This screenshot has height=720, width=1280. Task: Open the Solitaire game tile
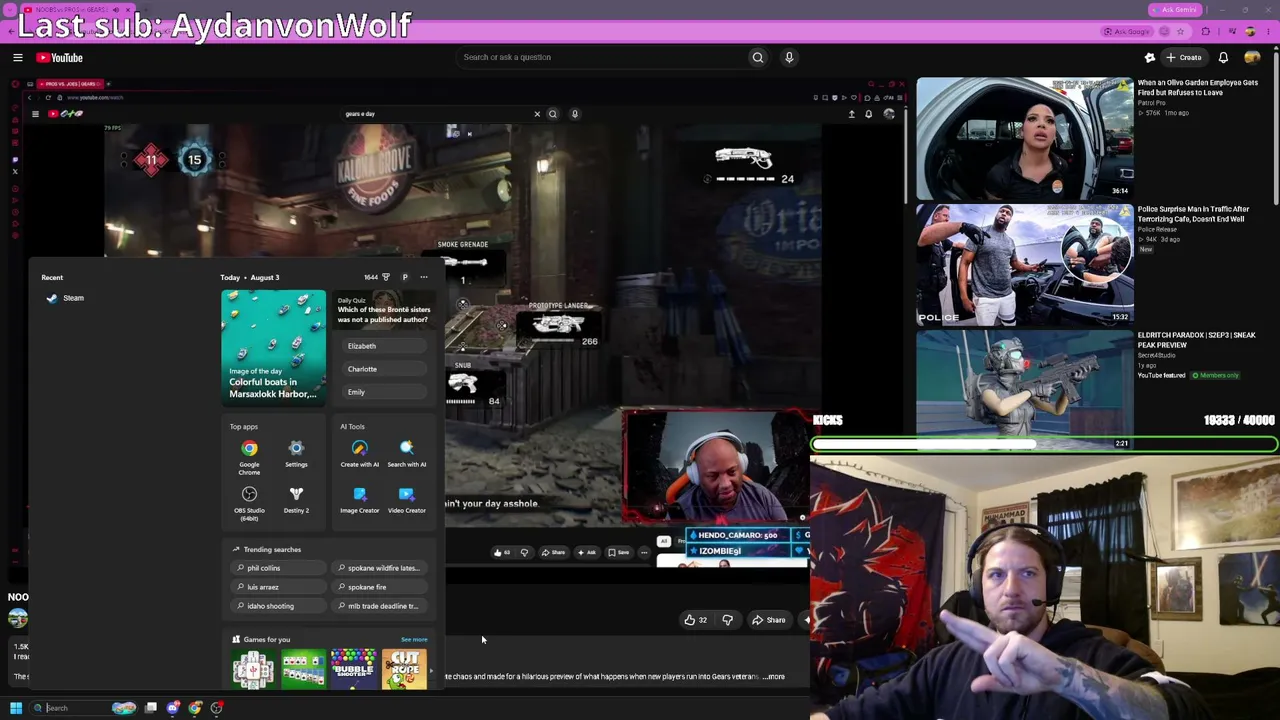tap(303, 669)
